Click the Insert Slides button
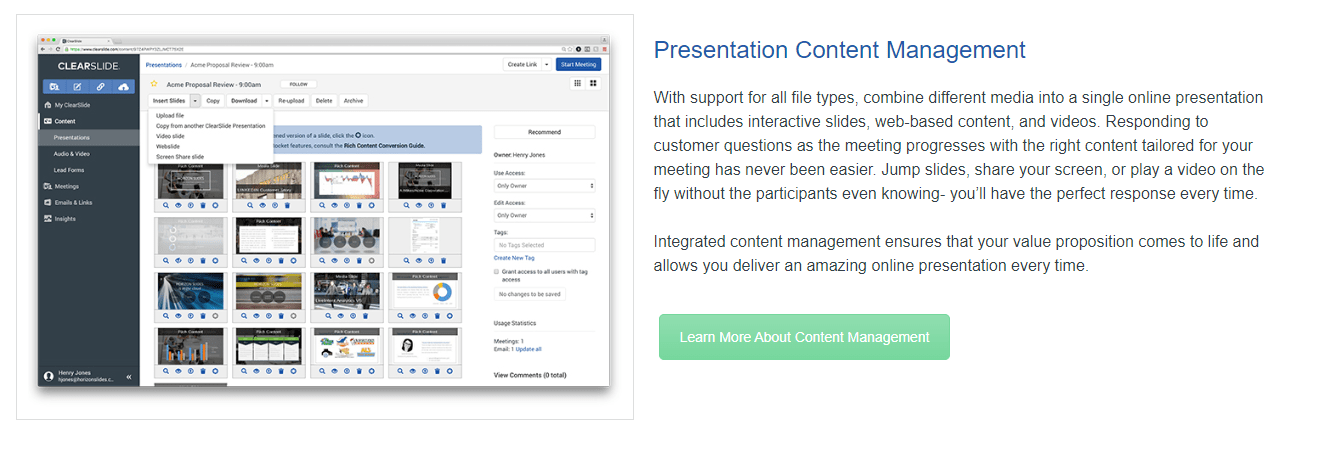 [169, 101]
